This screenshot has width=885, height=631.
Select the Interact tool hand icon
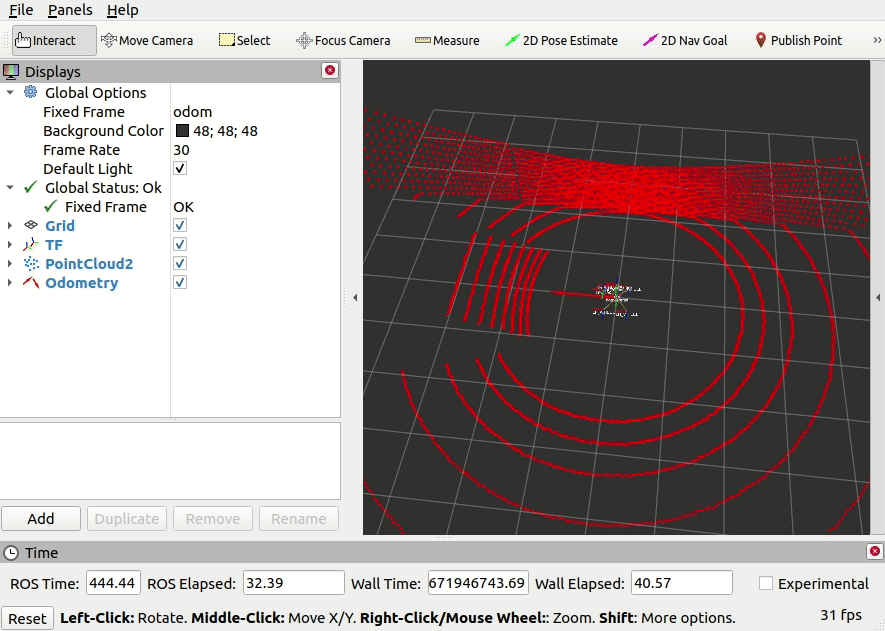(23, 40)
